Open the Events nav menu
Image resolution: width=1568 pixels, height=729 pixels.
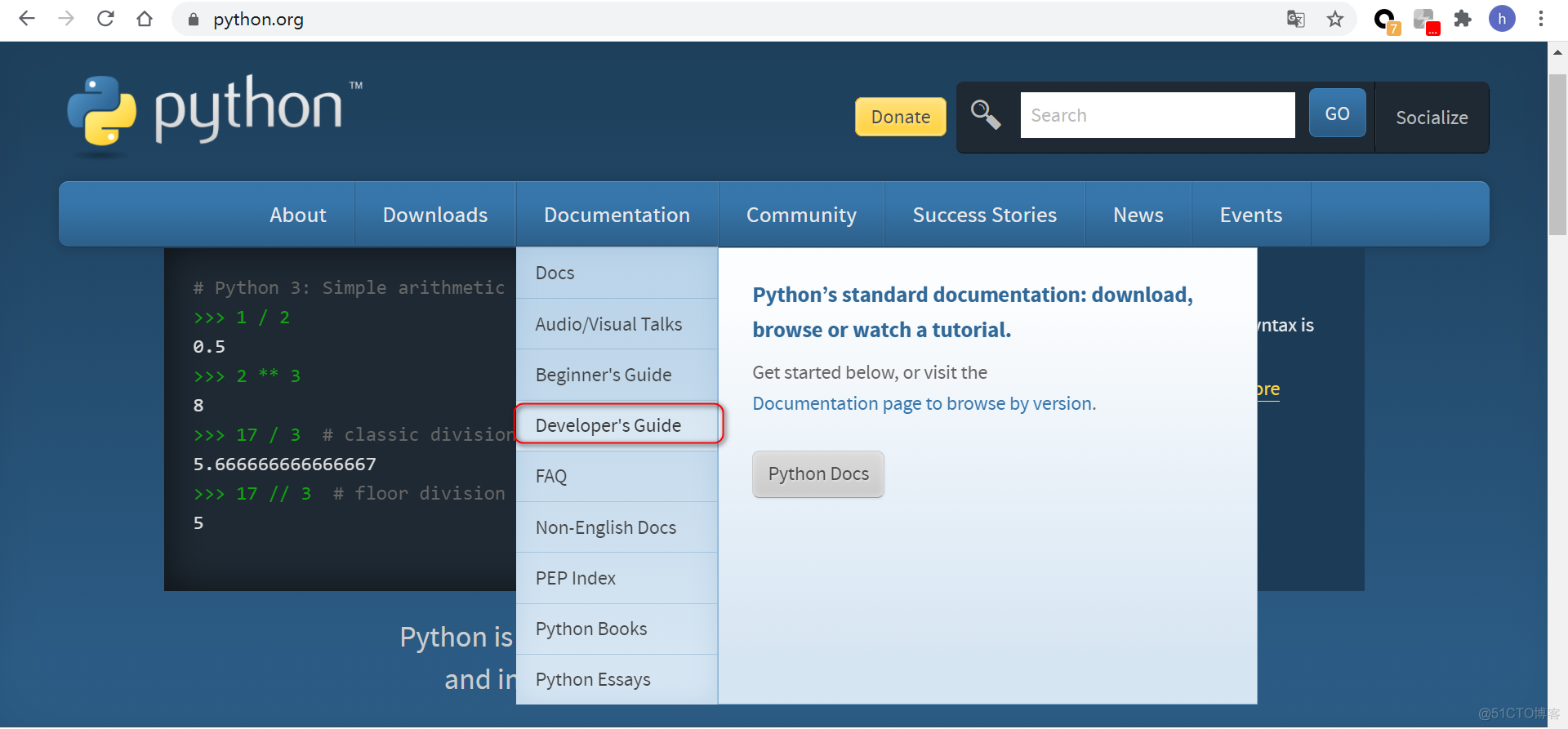pos(1251,215)
